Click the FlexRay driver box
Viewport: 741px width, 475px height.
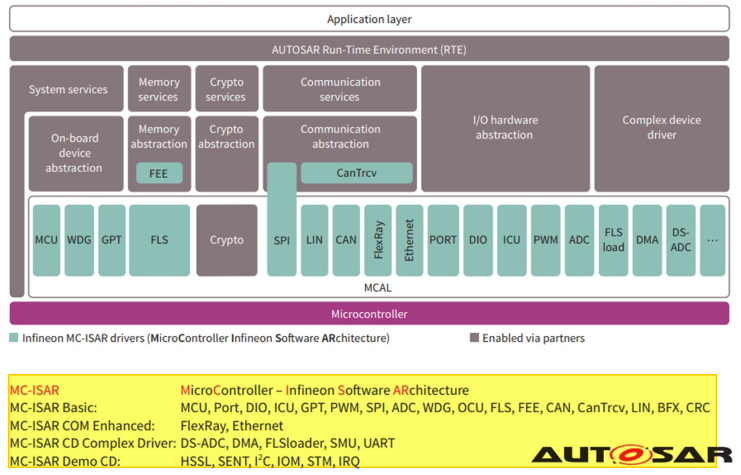click(x=378, y=240)
